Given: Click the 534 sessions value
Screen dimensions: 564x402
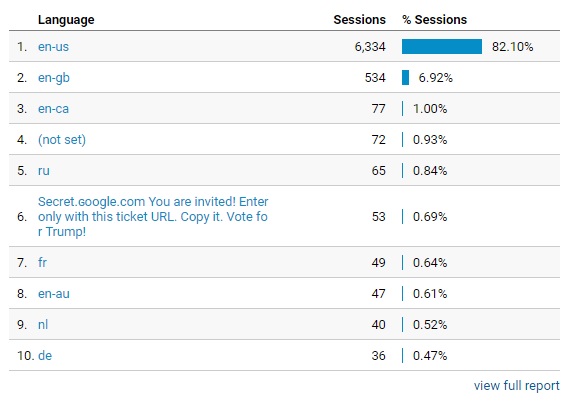Looking at the screenshot, I should (375, 78).
